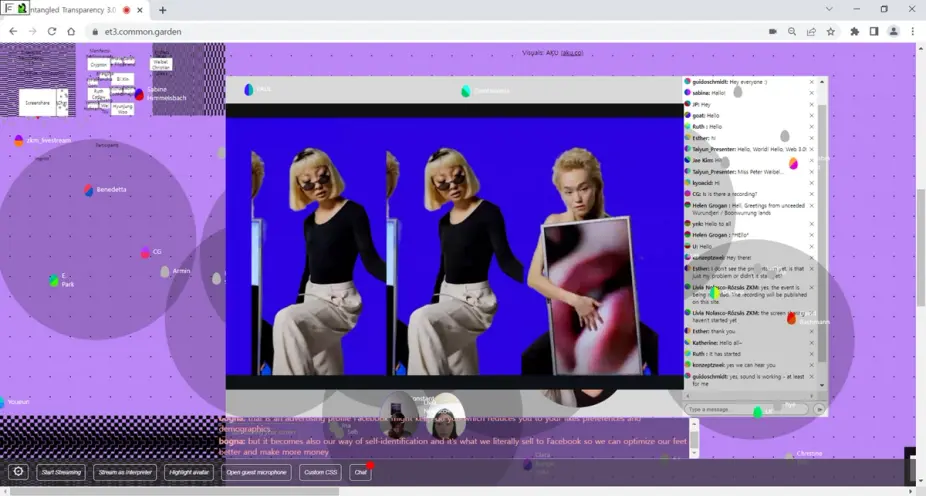Click the browser vertical scrollbar thumb
Screen dimensions: 926x496
click(x=921, y=248)
